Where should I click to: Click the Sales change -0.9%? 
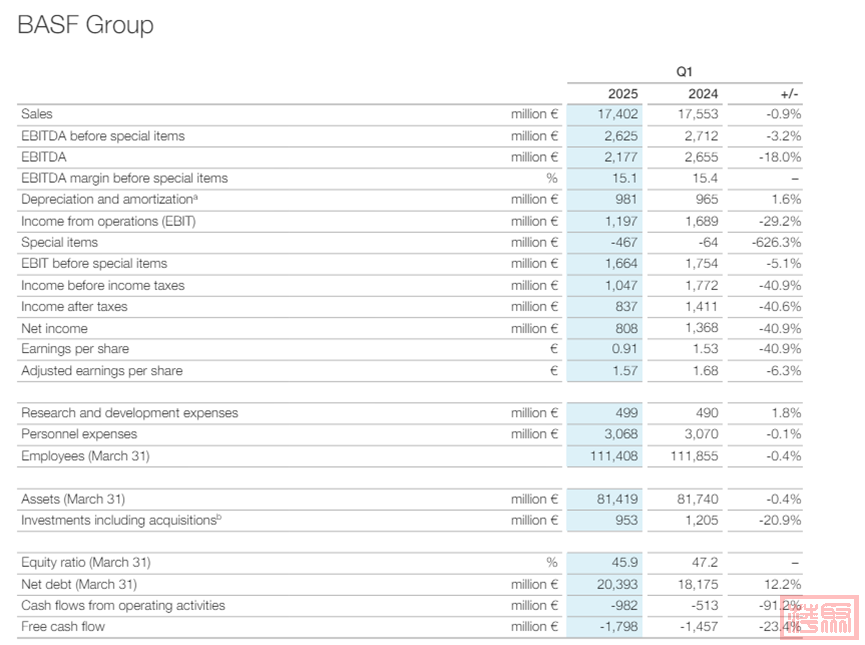[783, 114]
